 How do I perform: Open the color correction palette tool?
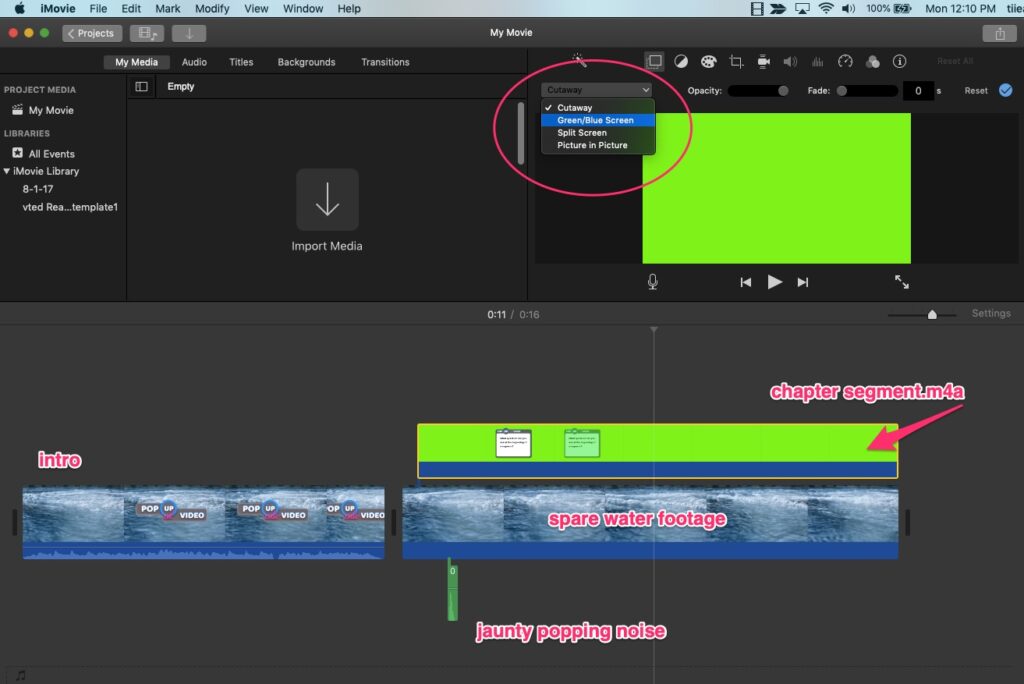[x=709, y=61]
